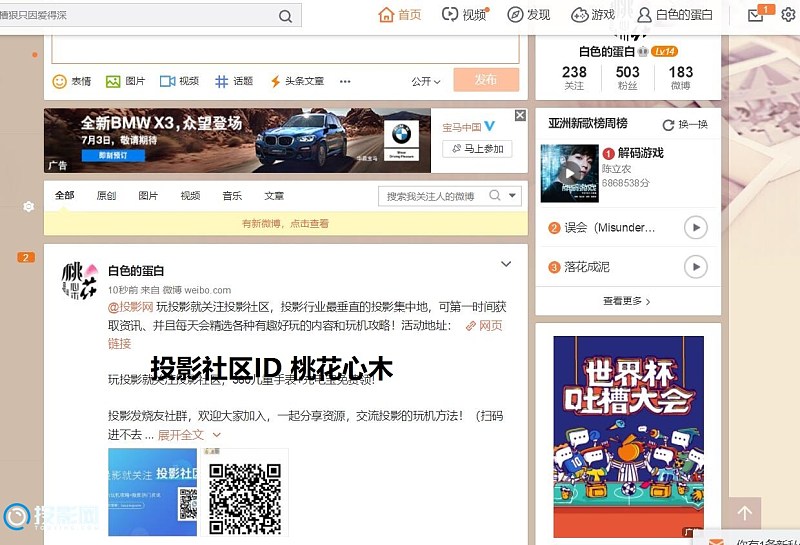This screenshot has height=545, width=800.
Task: Click the search magnifier icon in top bar
Action: tap(285, 16)
